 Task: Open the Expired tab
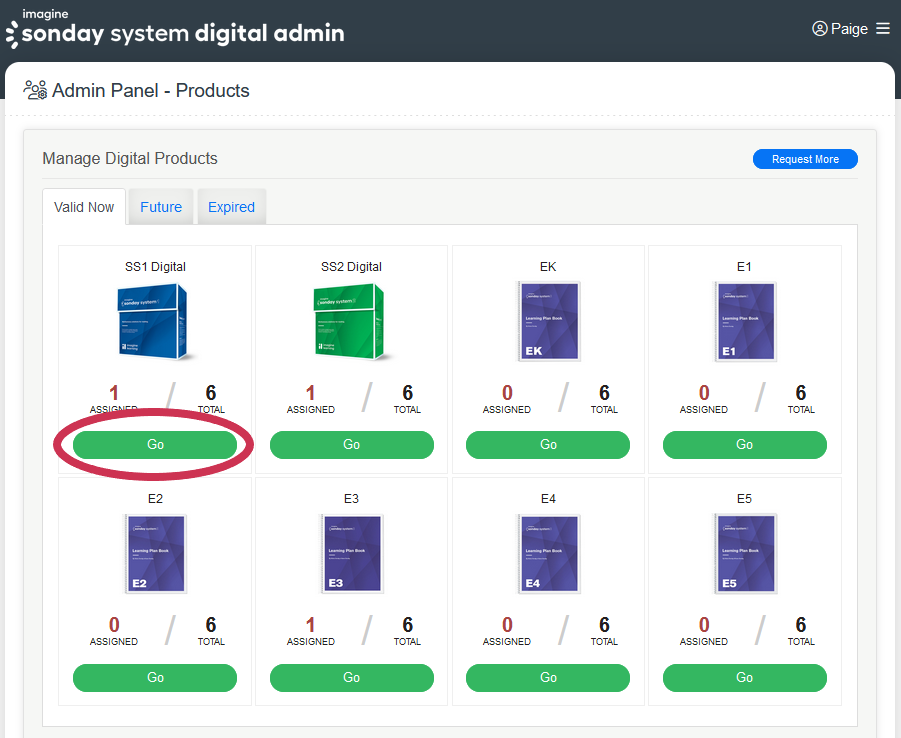[231, 207]
